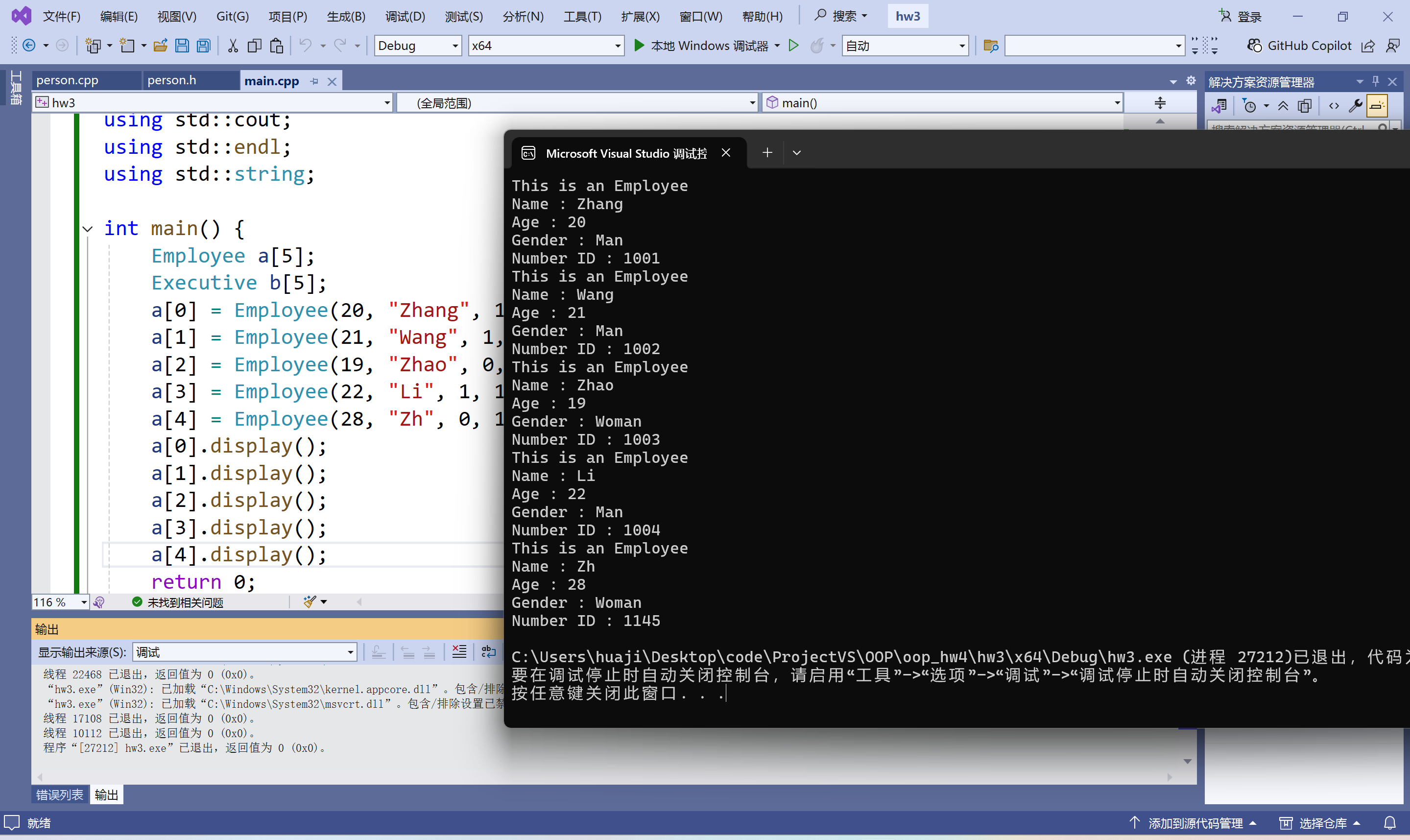This screenshot has height=840, width=1410.
Task: Click the Cut scissors icon
Action: pyautogui.click(x=233, y=46)
